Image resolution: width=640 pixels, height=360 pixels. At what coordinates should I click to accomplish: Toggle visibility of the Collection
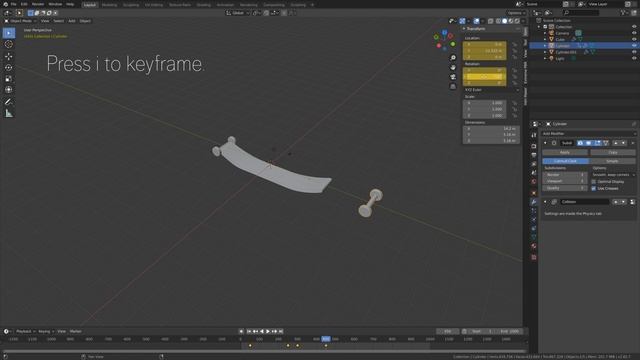coord(634,27)
